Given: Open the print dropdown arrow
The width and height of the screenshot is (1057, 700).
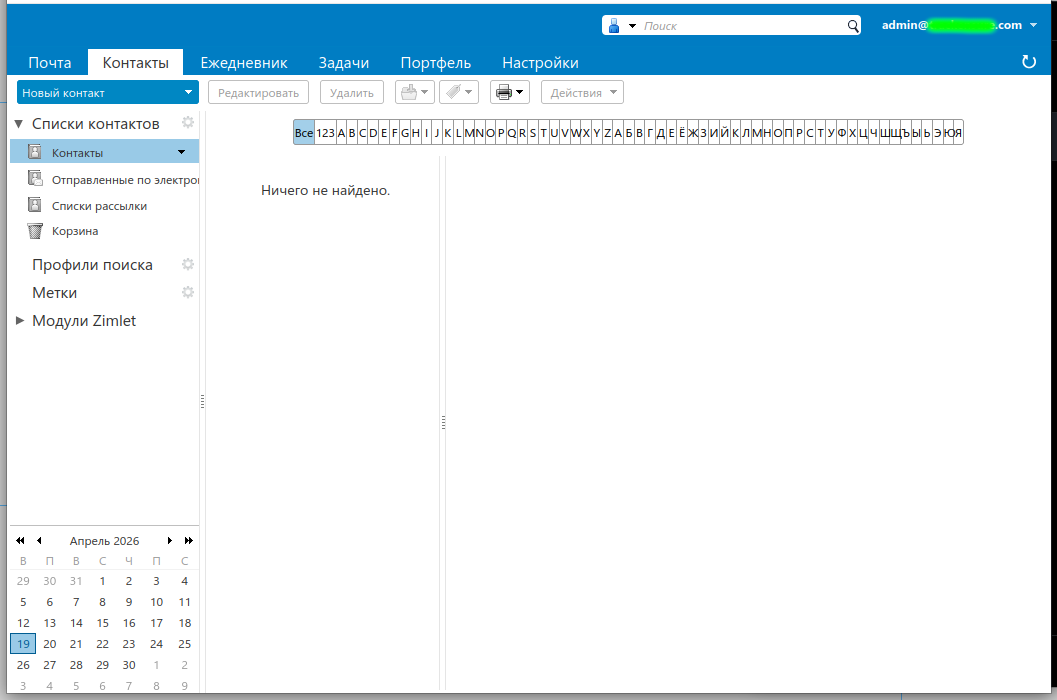Looking at the screenshot, I should point(520,92).
